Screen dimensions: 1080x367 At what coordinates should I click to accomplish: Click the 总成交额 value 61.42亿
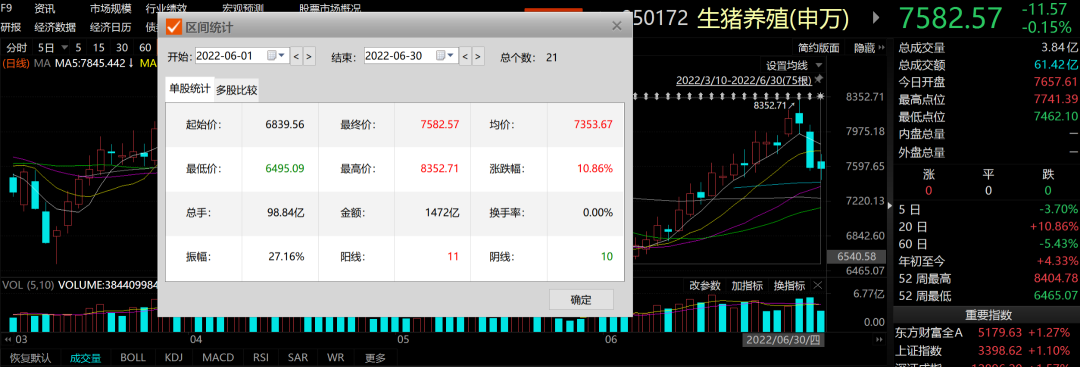pos(1056,65)
